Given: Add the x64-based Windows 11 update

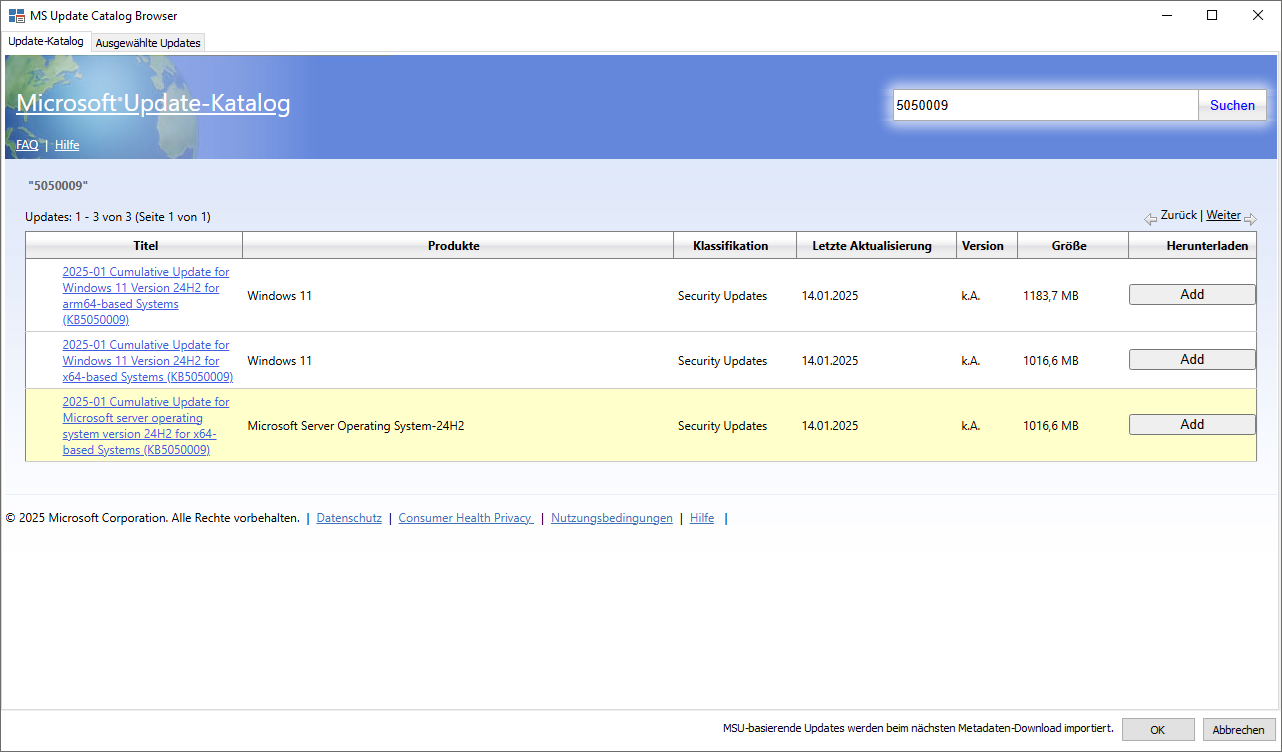Looking at the screenshot, I should [x=1191, y=360].
